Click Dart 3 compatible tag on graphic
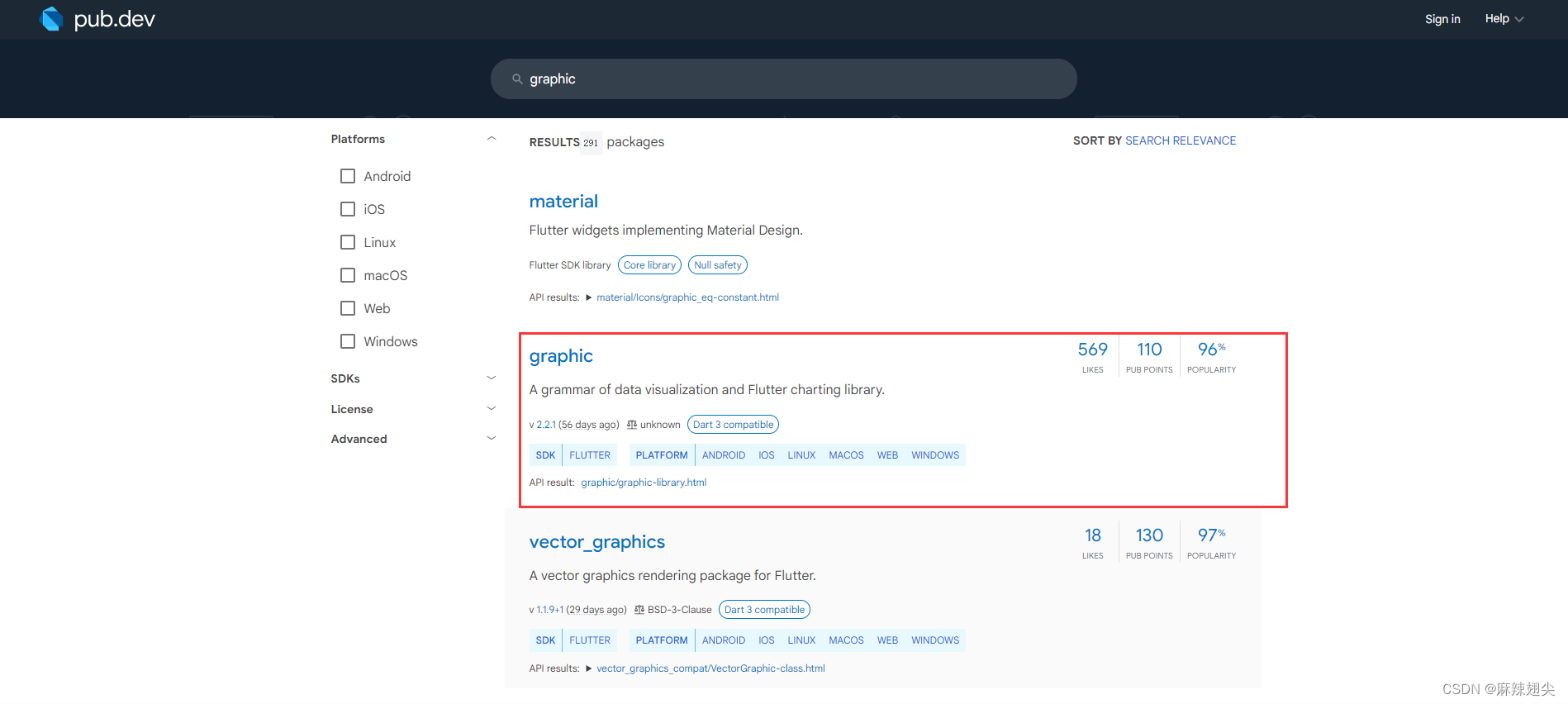This screenshot has width=1568, height=704. coord(733,425)
